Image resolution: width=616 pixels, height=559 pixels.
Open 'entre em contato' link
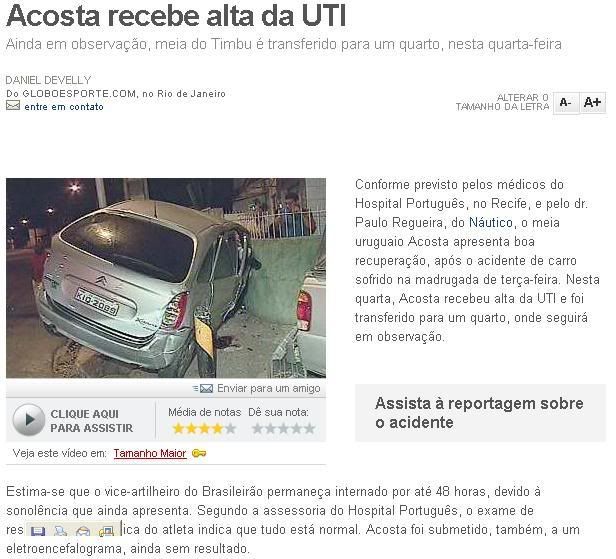click(x=64, y=107)
